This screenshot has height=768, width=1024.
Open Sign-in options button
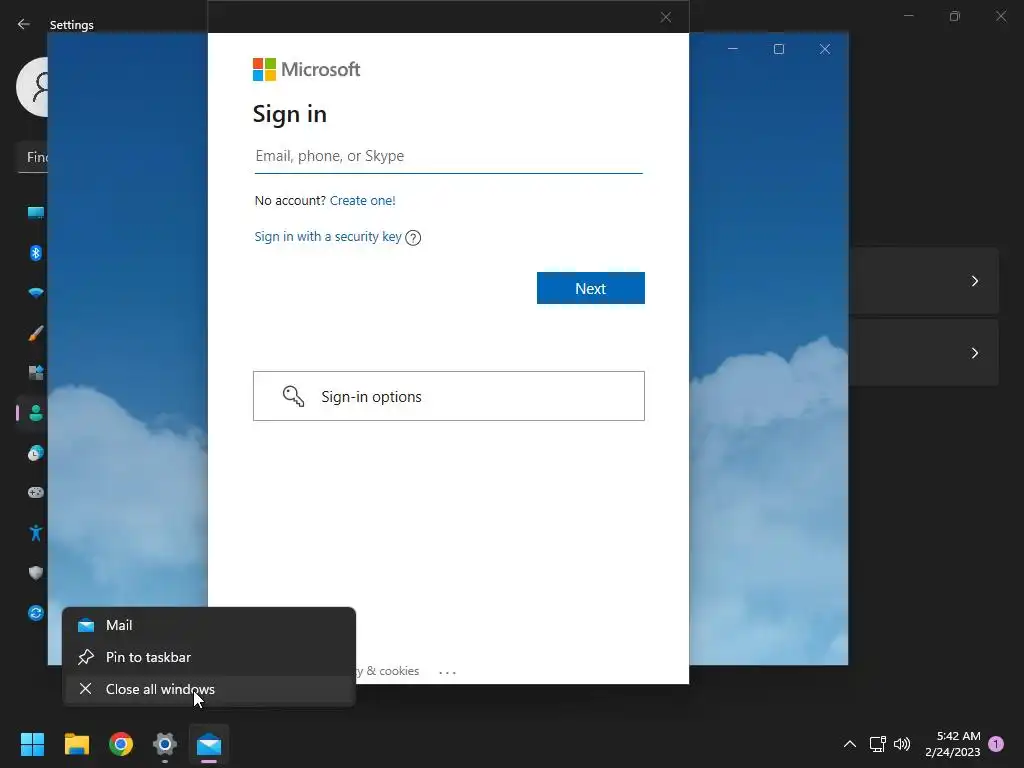[449, 396]
